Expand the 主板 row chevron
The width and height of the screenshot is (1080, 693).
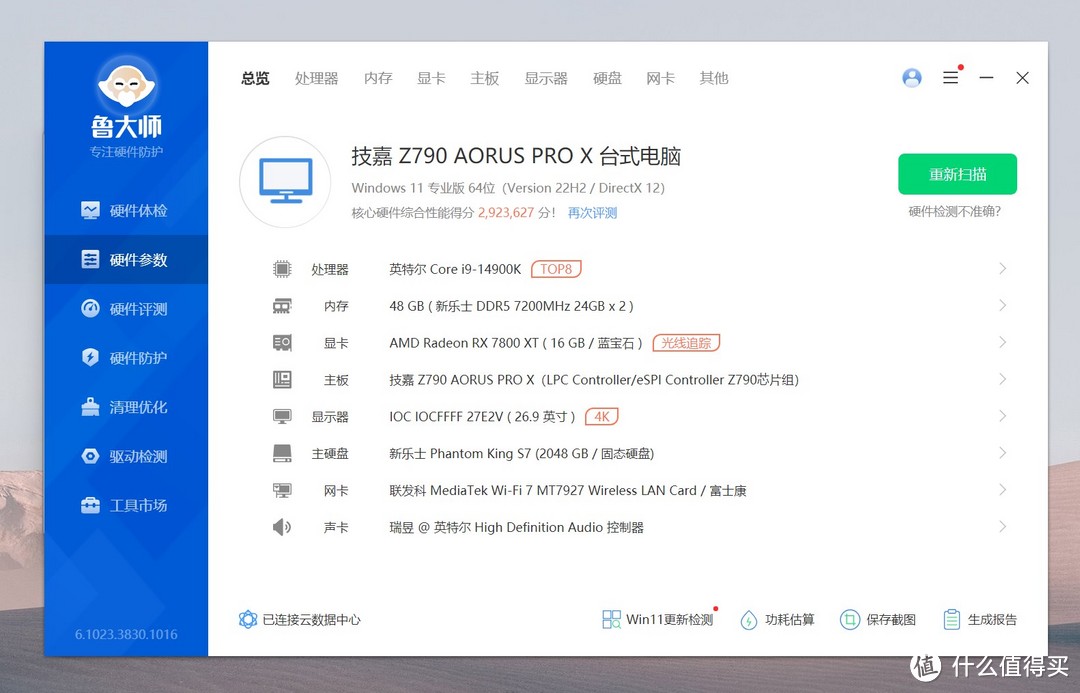click(x=1003, y=379)
